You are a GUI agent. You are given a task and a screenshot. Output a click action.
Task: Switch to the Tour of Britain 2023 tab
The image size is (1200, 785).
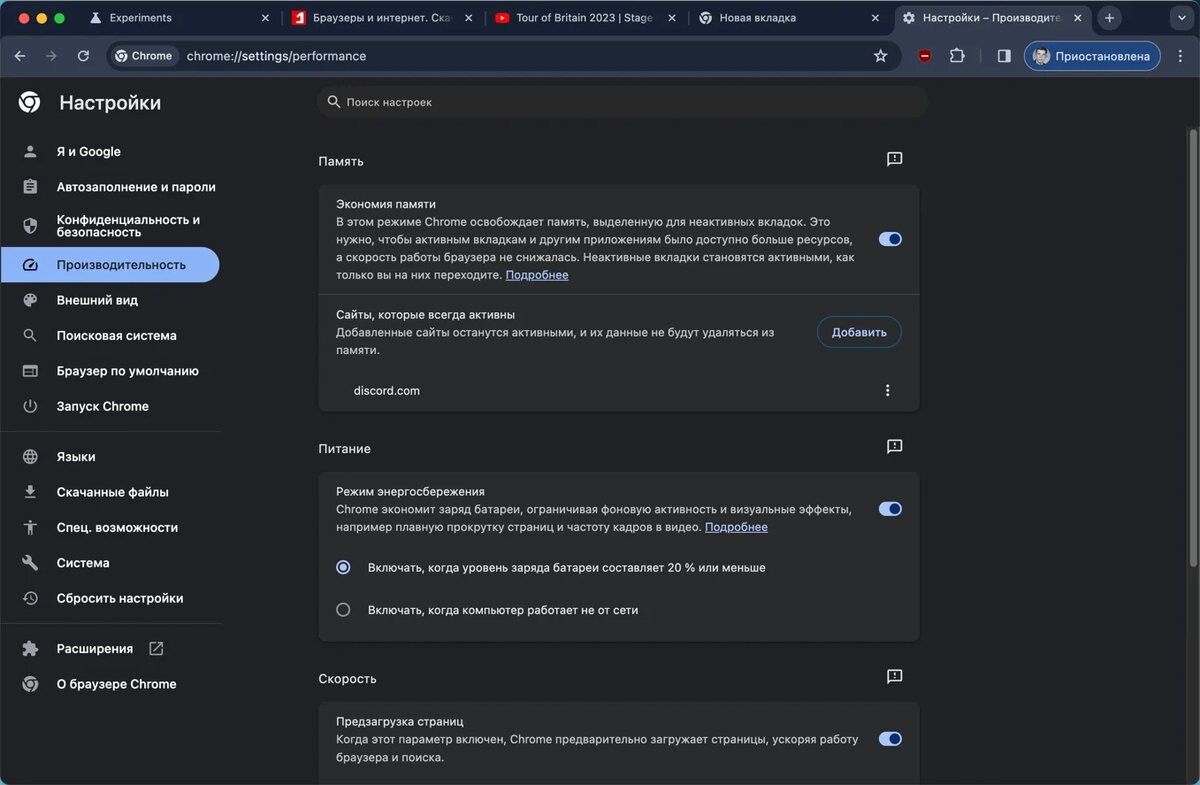(x=585, y=18)
